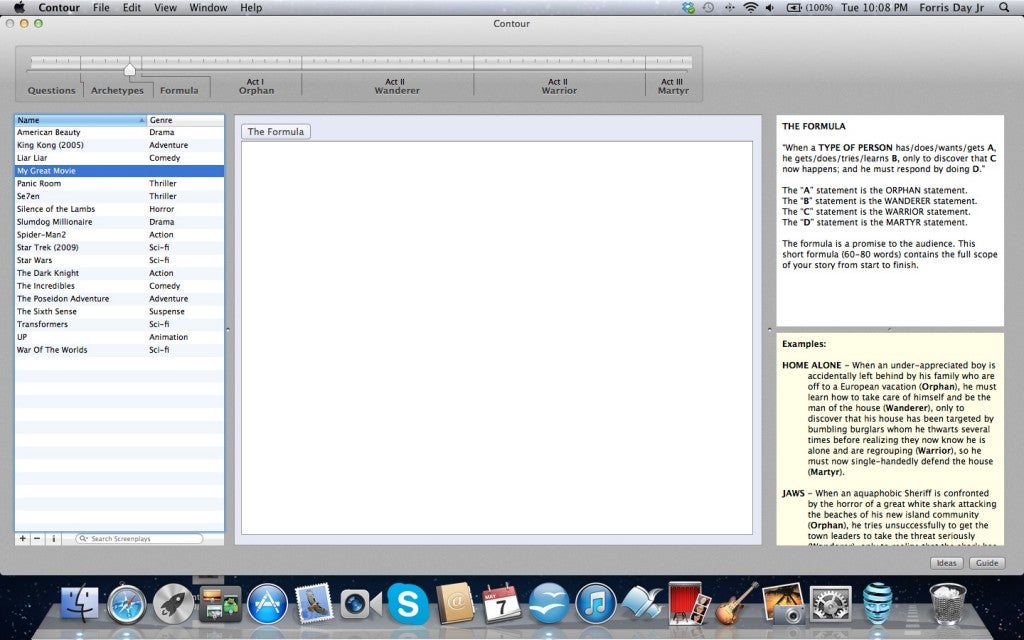Screen dimensions: 1024x640
Task: Select Slumdog Millionaire screenplay
Action: [120, 222]
